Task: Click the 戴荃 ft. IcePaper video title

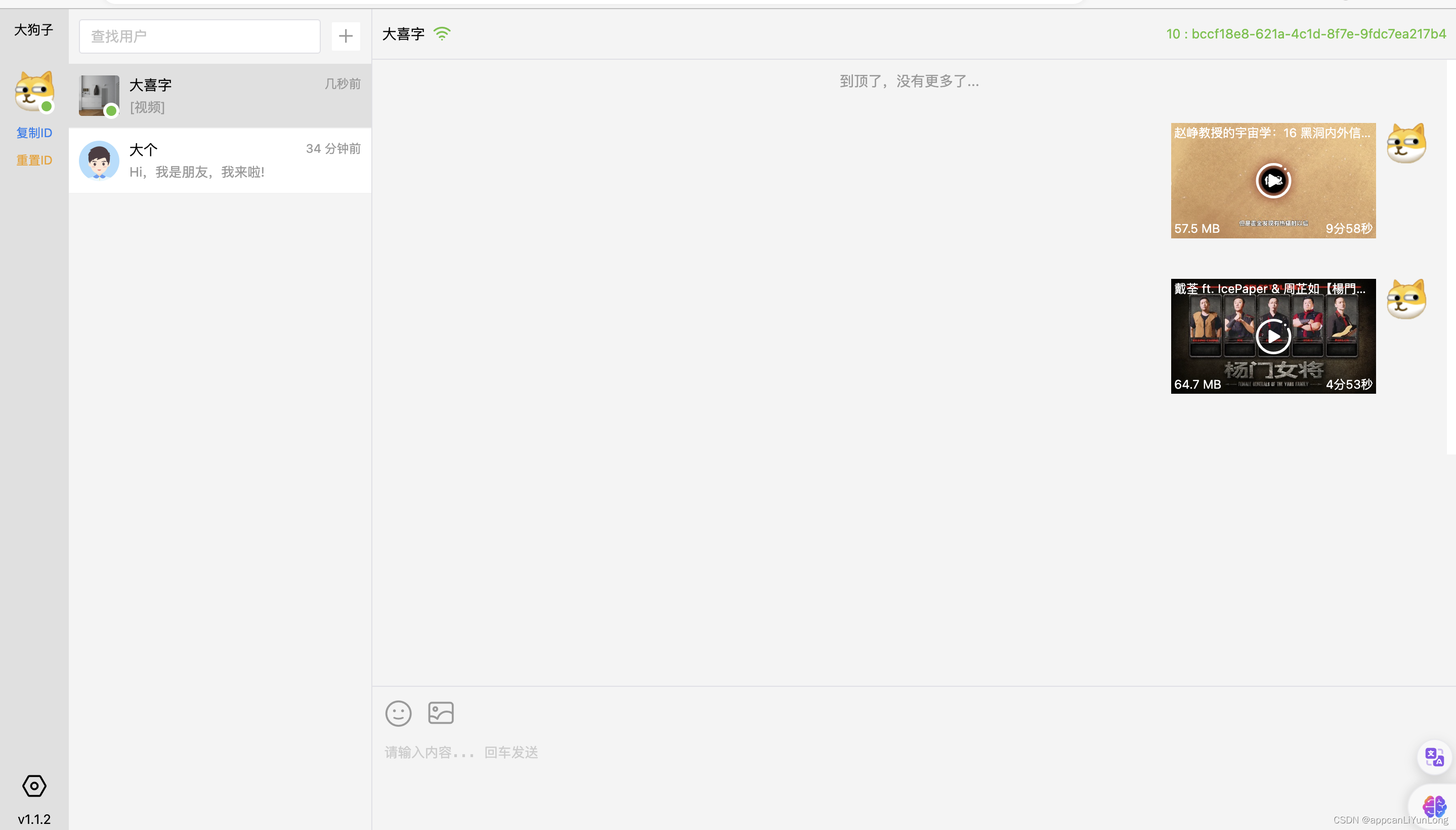Action: pyautogui.click(x=1270, y=288)
